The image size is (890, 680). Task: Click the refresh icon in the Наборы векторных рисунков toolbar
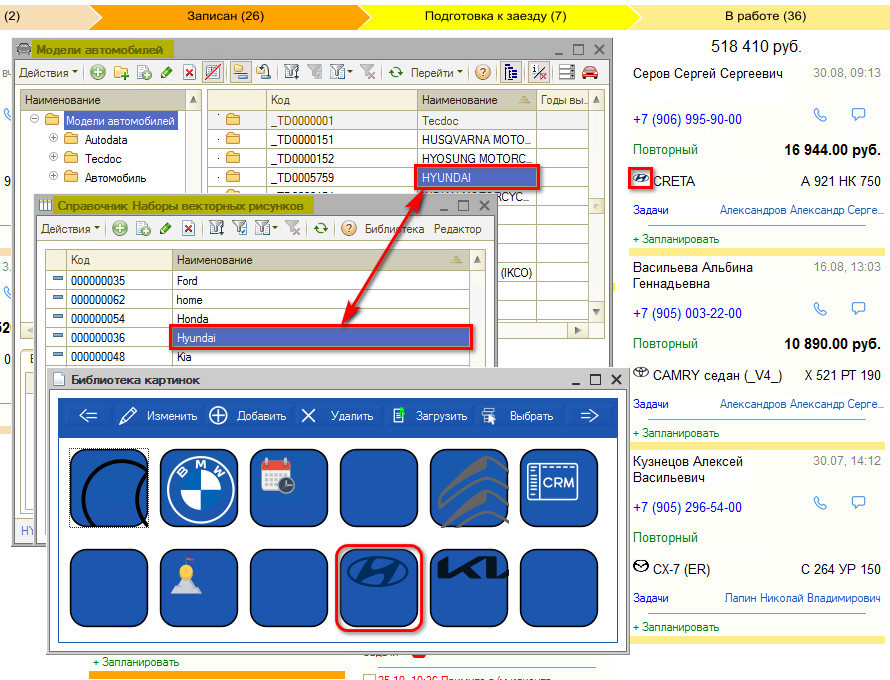click(320, 228)
